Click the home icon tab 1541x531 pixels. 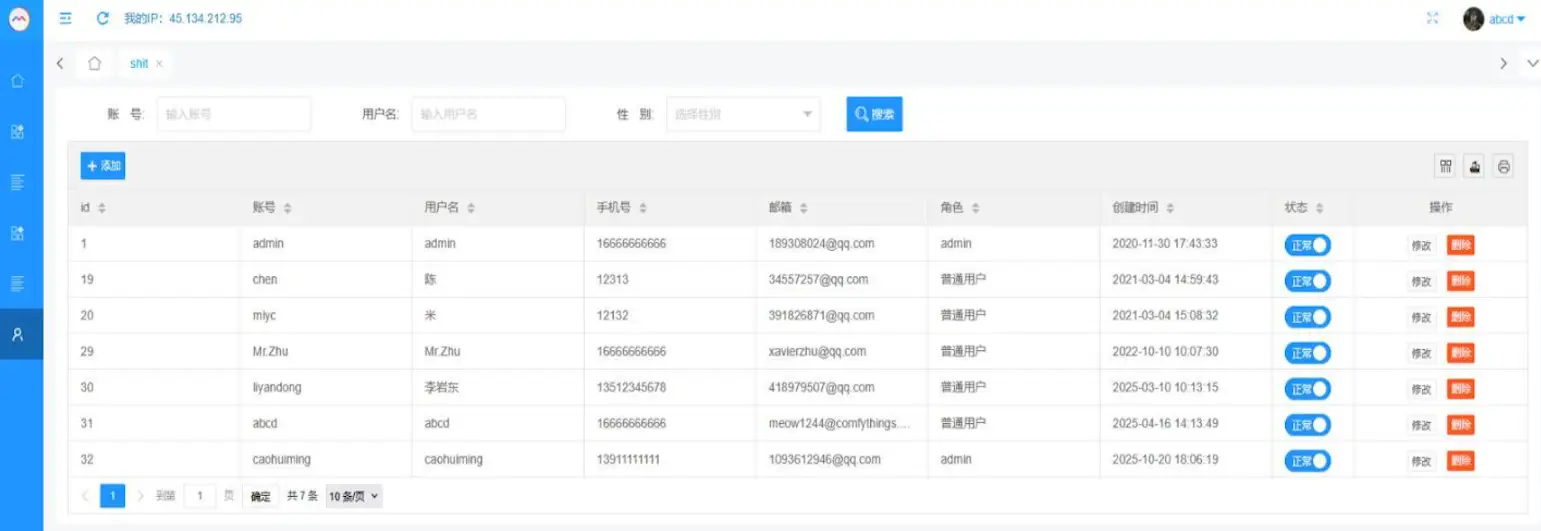[94, 64]
